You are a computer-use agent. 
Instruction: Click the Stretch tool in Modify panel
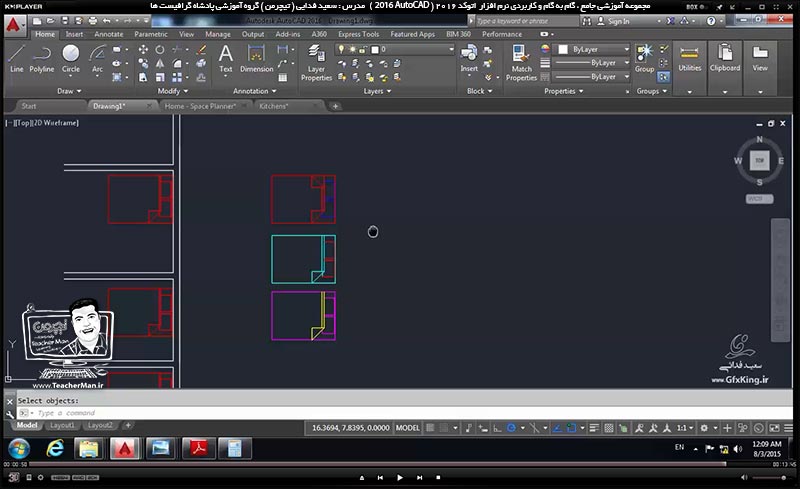pos(143,77)
